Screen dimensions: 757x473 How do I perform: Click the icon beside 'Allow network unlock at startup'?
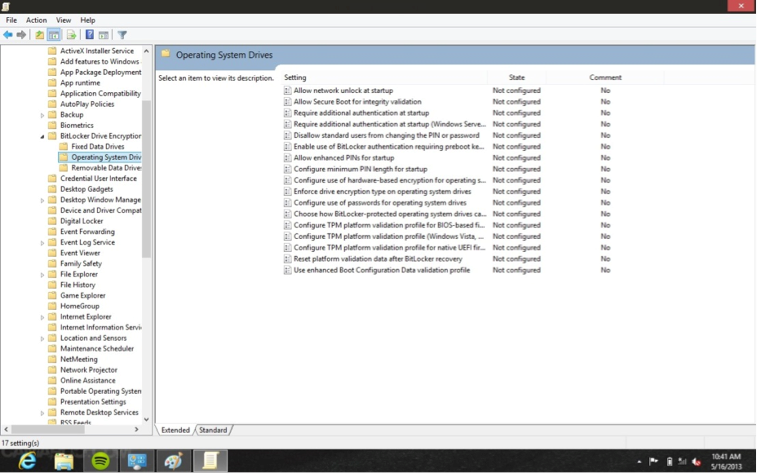[287, 90]
